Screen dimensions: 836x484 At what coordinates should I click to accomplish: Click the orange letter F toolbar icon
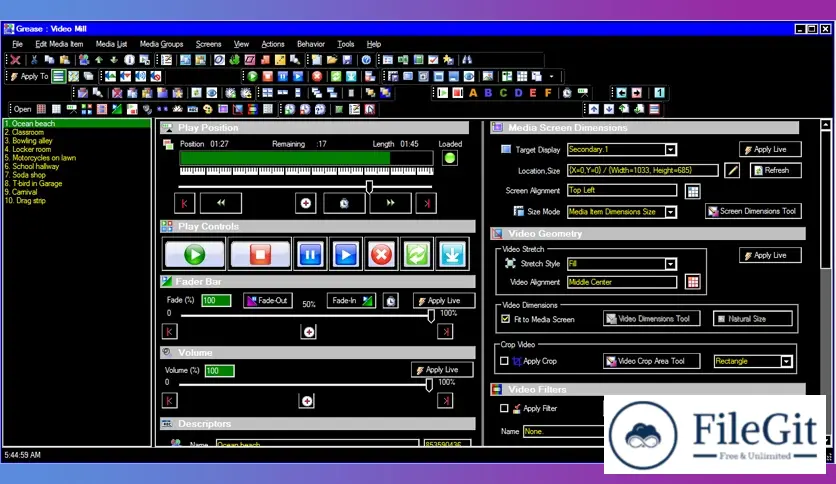tap(548, 93)
